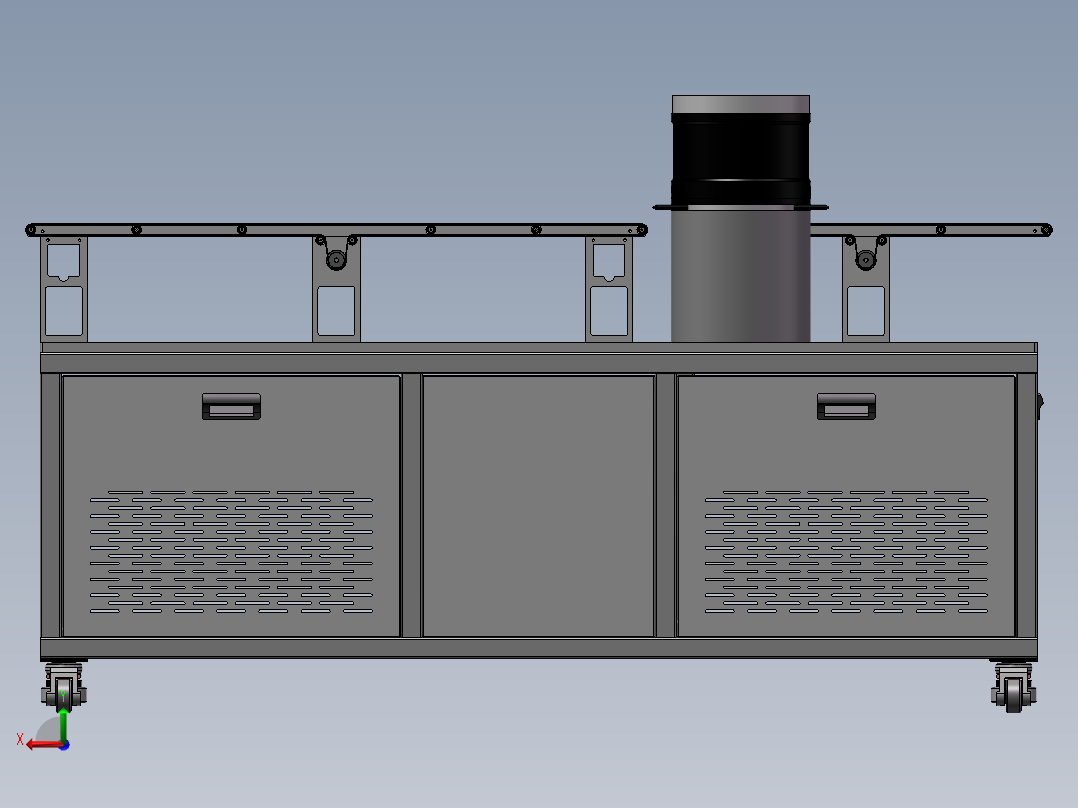The image size is (1078, 808).
Task: Select the ventilation slots on the left door
Action: coord(231,552)
